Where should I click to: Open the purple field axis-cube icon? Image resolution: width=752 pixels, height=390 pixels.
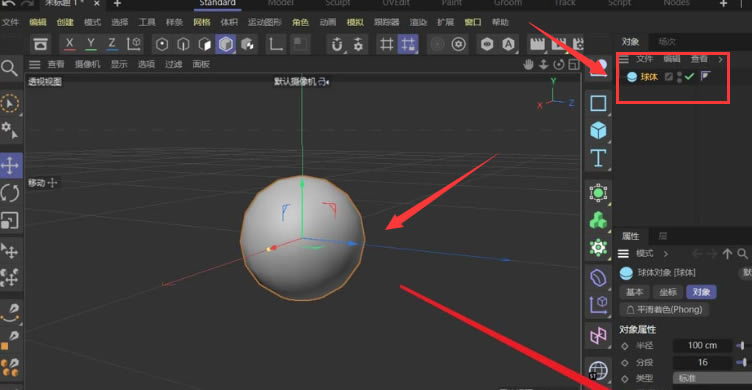[598, 305]
